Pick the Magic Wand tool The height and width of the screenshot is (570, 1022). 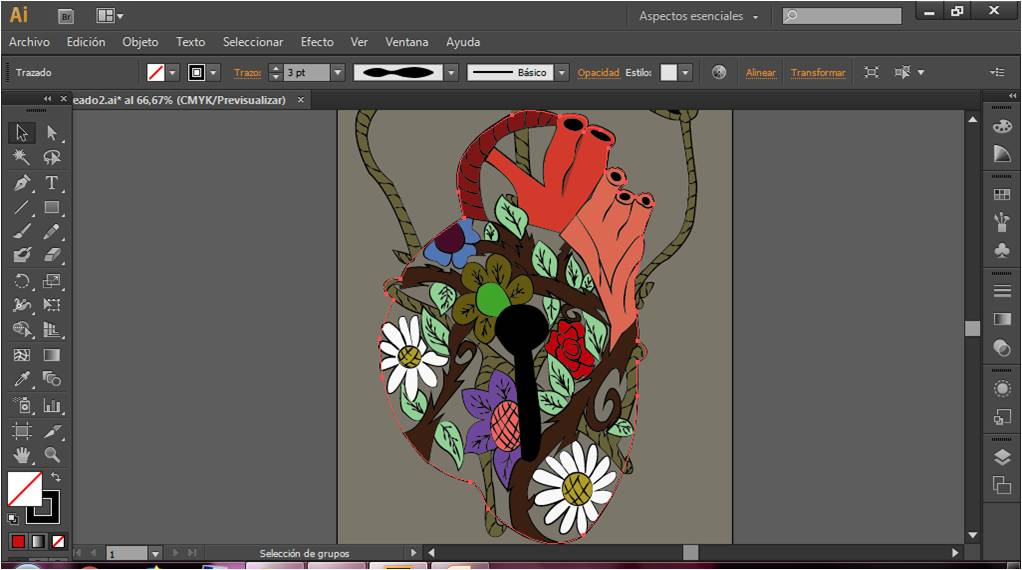click(x=22, y=158)
